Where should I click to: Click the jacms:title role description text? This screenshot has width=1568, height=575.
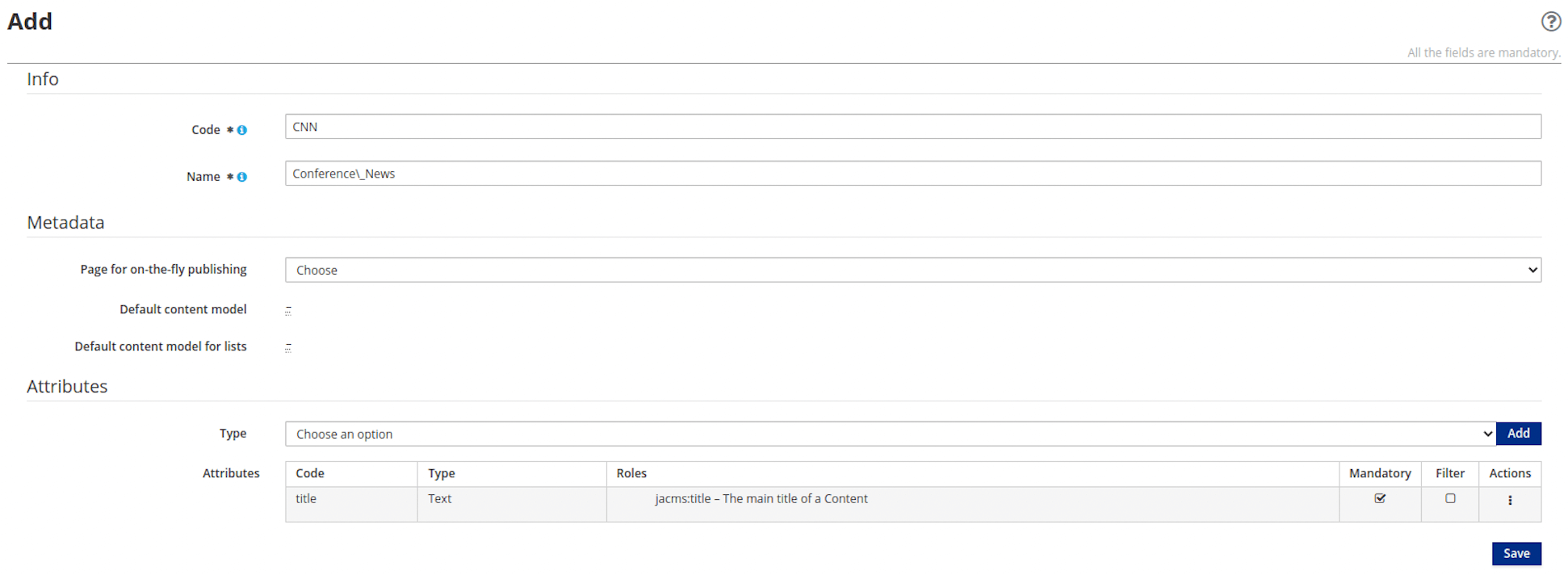pyautogui.click(x=761, y=499)
